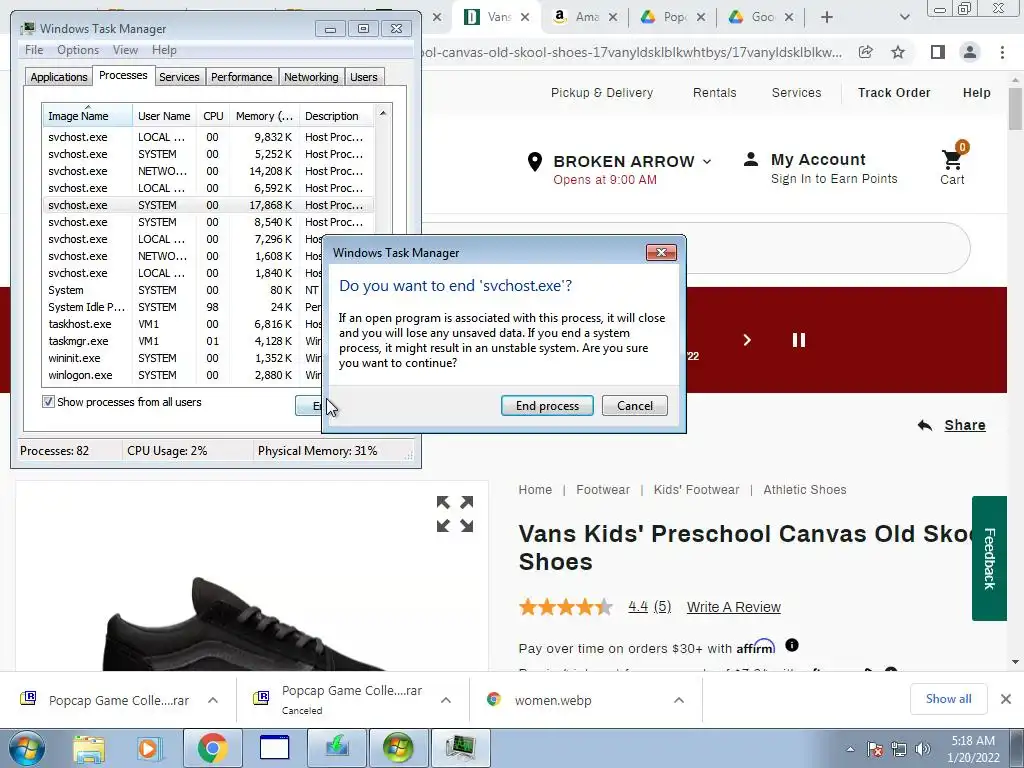Click the Share link with arrow
Viewport: 1024px width, 768px height.
point(952,425)
